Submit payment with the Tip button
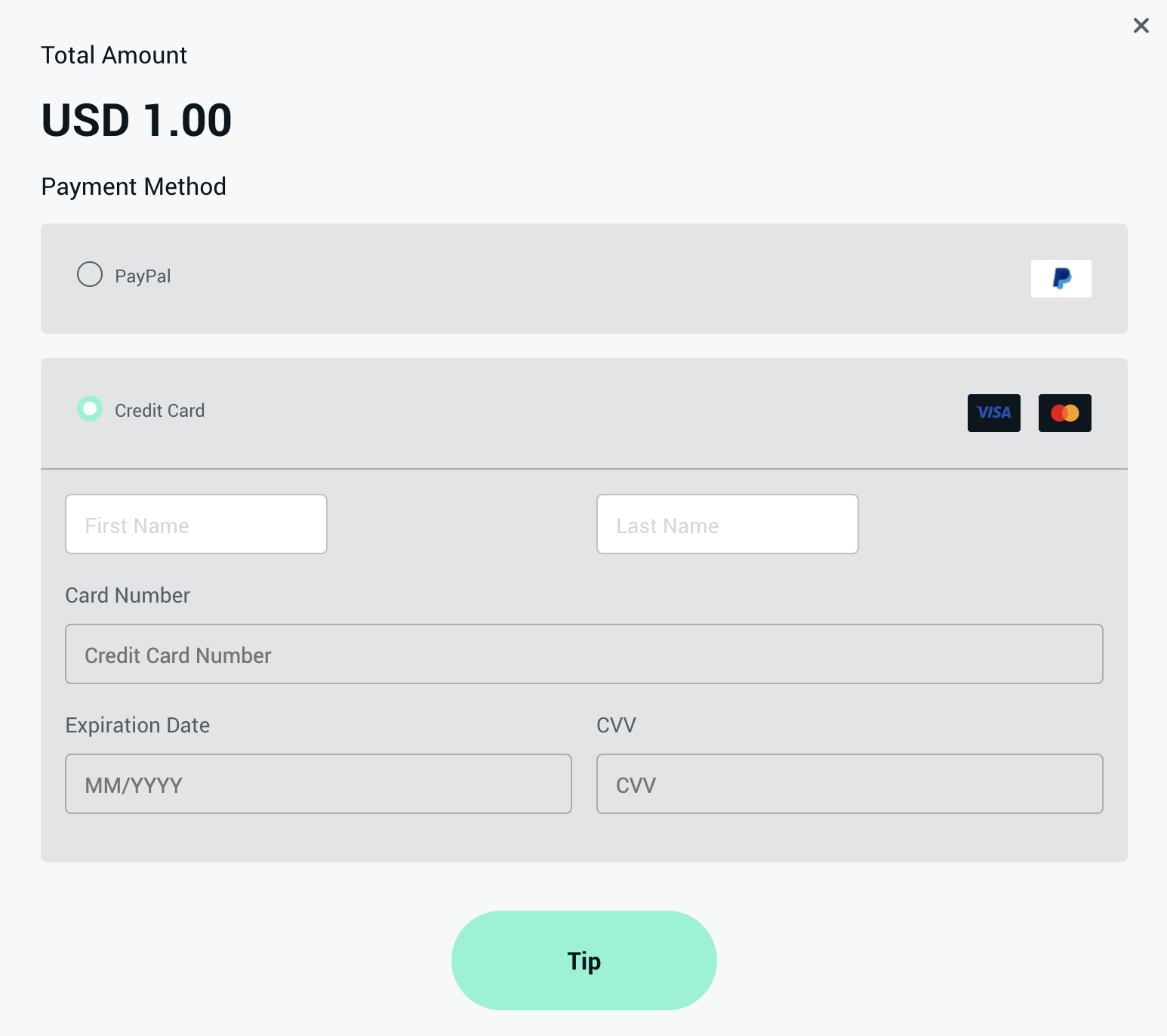The image size is (1167, 1036). pyautogui.click(x=584, y=960)
